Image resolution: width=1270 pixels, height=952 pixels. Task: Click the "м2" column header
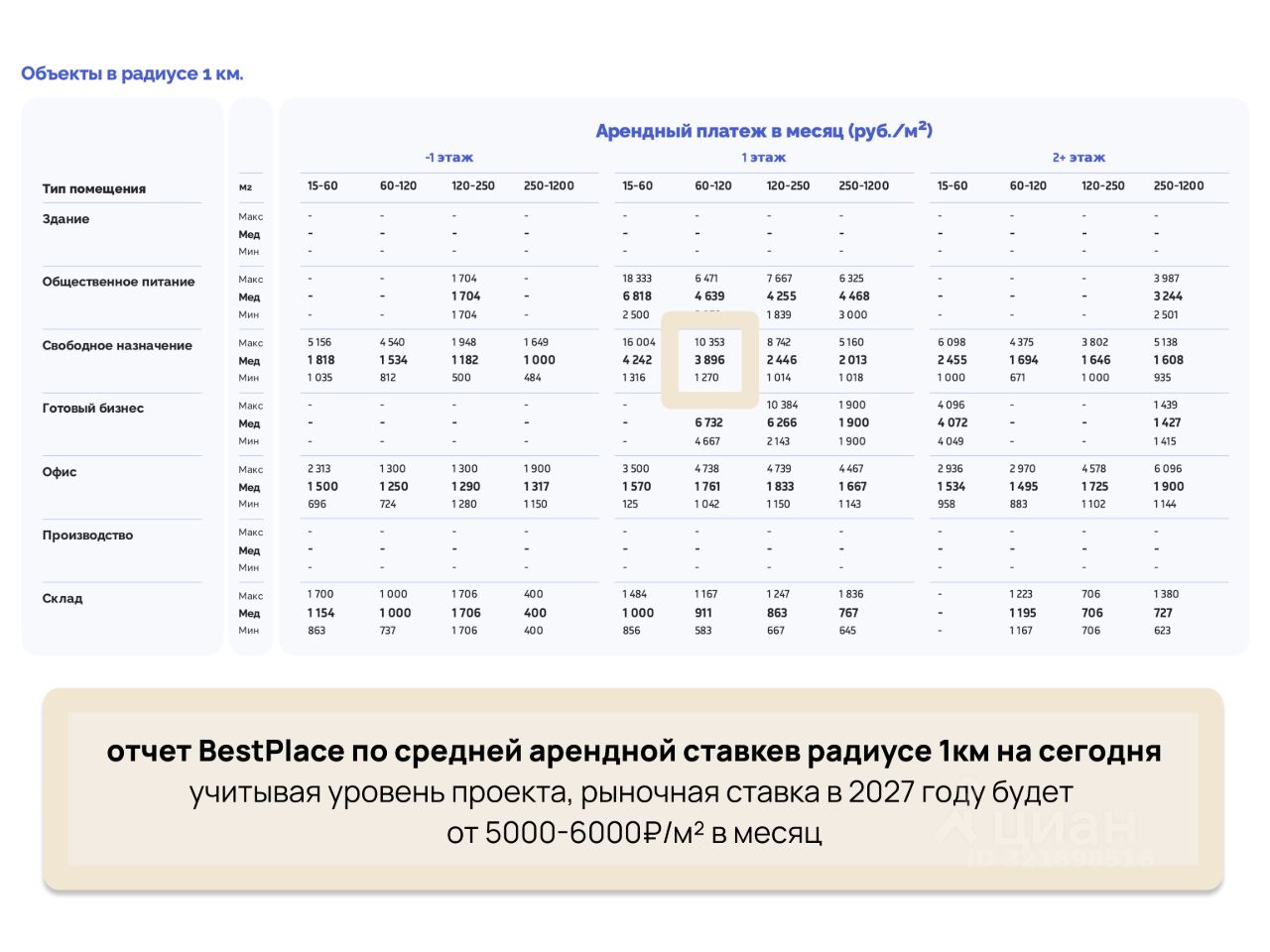pos(245,187)
